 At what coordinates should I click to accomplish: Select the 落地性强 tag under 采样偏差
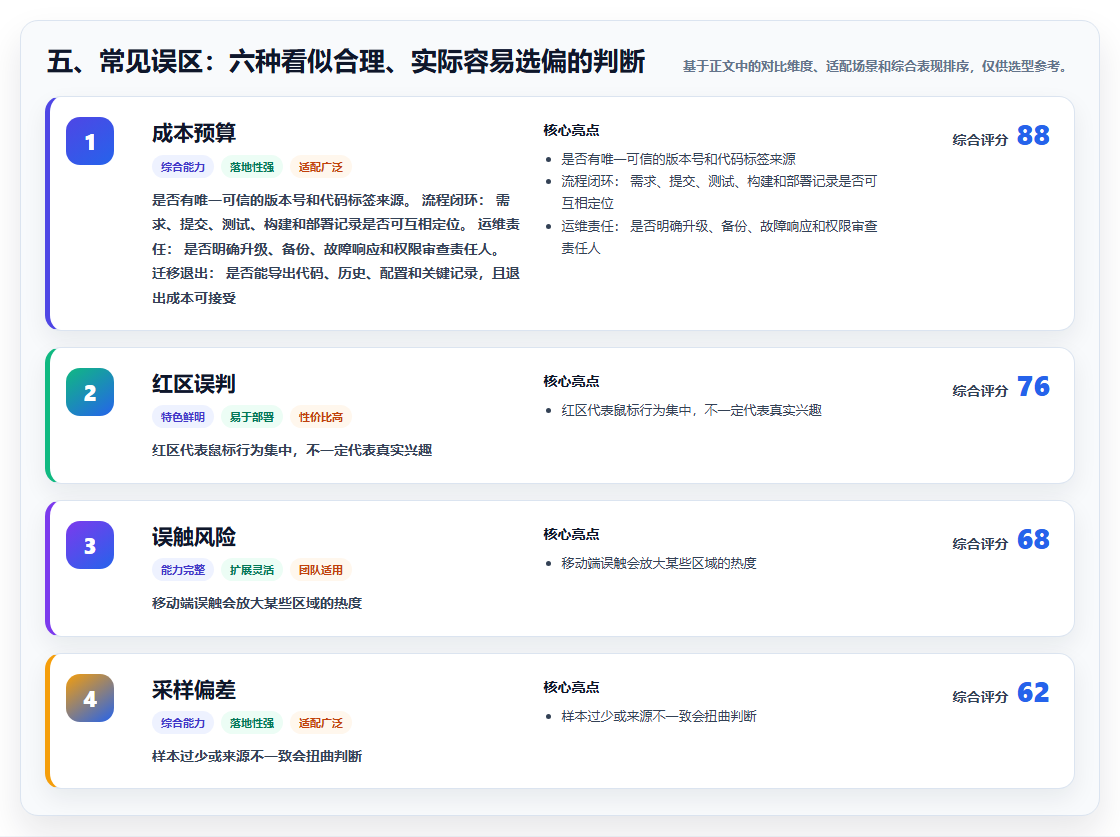(x=252, y=723)
